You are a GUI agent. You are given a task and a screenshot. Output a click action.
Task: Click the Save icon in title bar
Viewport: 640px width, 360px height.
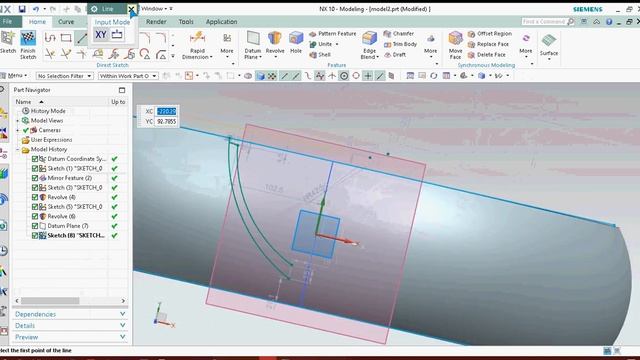pyautogui.click(x=22, y=9)
